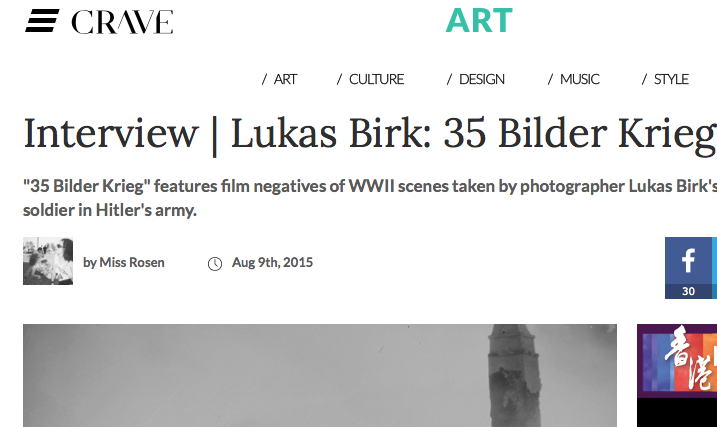Viewport: 717px width, 427px height.
Task: Click the Facebook share count of 30
Action: tap(688, 291)
